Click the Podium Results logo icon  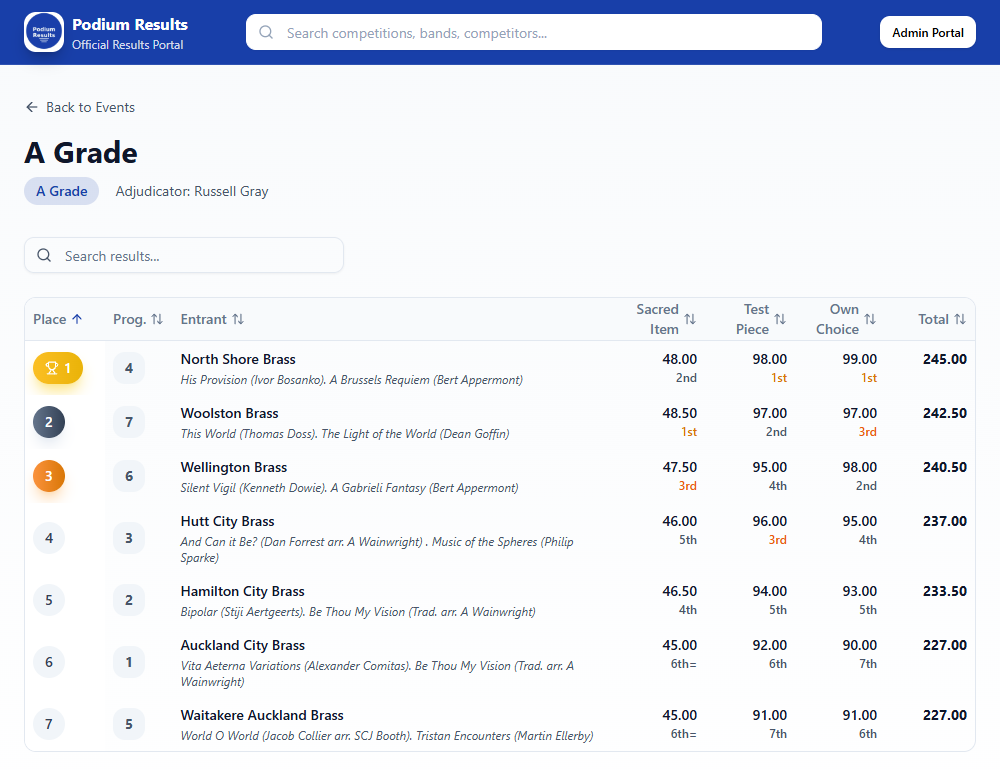[x=44, y=32]
